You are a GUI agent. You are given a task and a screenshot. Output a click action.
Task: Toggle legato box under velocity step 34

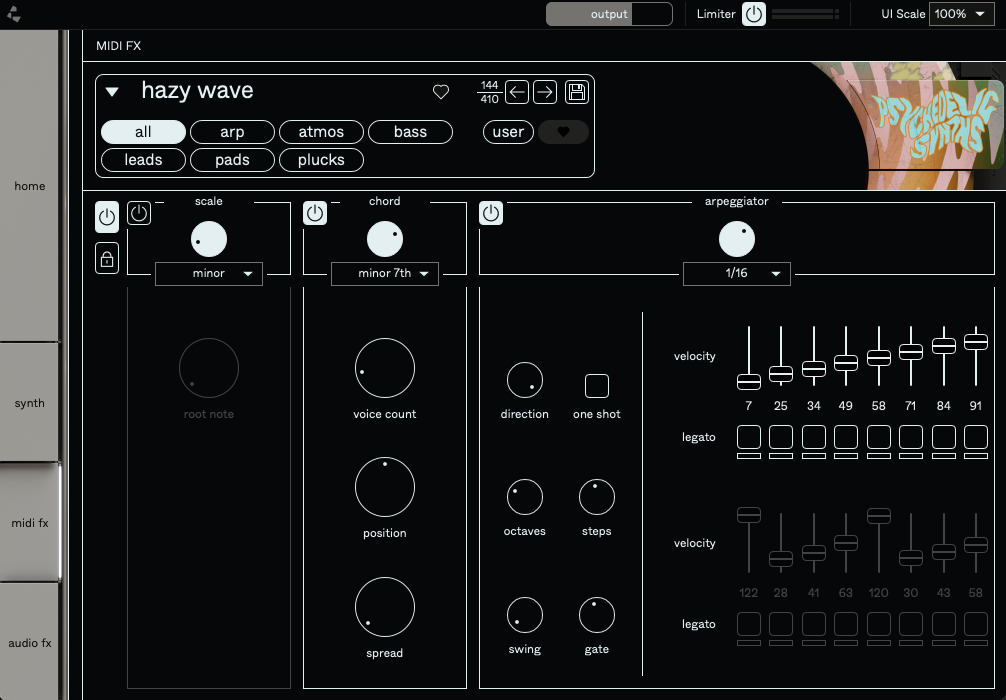coord(814,438)
